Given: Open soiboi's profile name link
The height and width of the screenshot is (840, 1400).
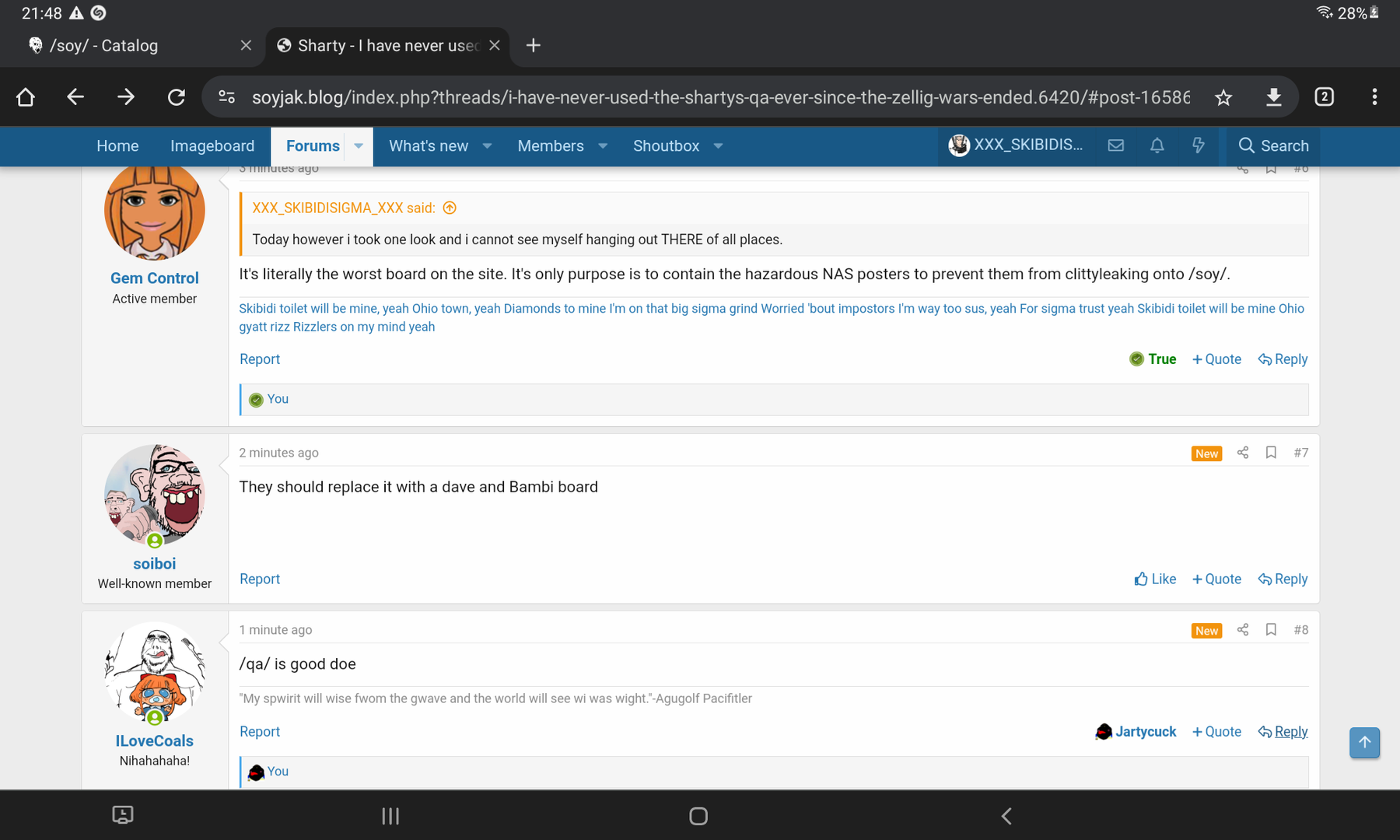Looking at the screenshot, I should coord(155,564).
